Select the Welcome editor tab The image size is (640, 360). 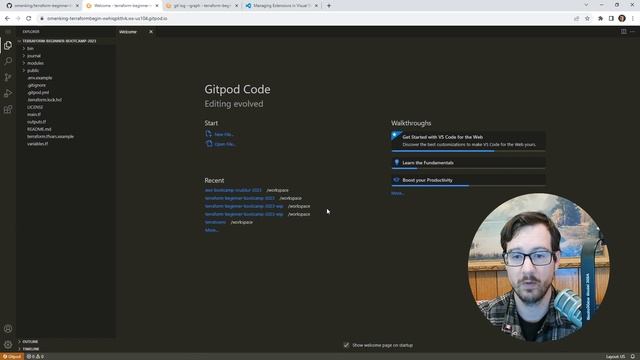(x=128, y=31)
